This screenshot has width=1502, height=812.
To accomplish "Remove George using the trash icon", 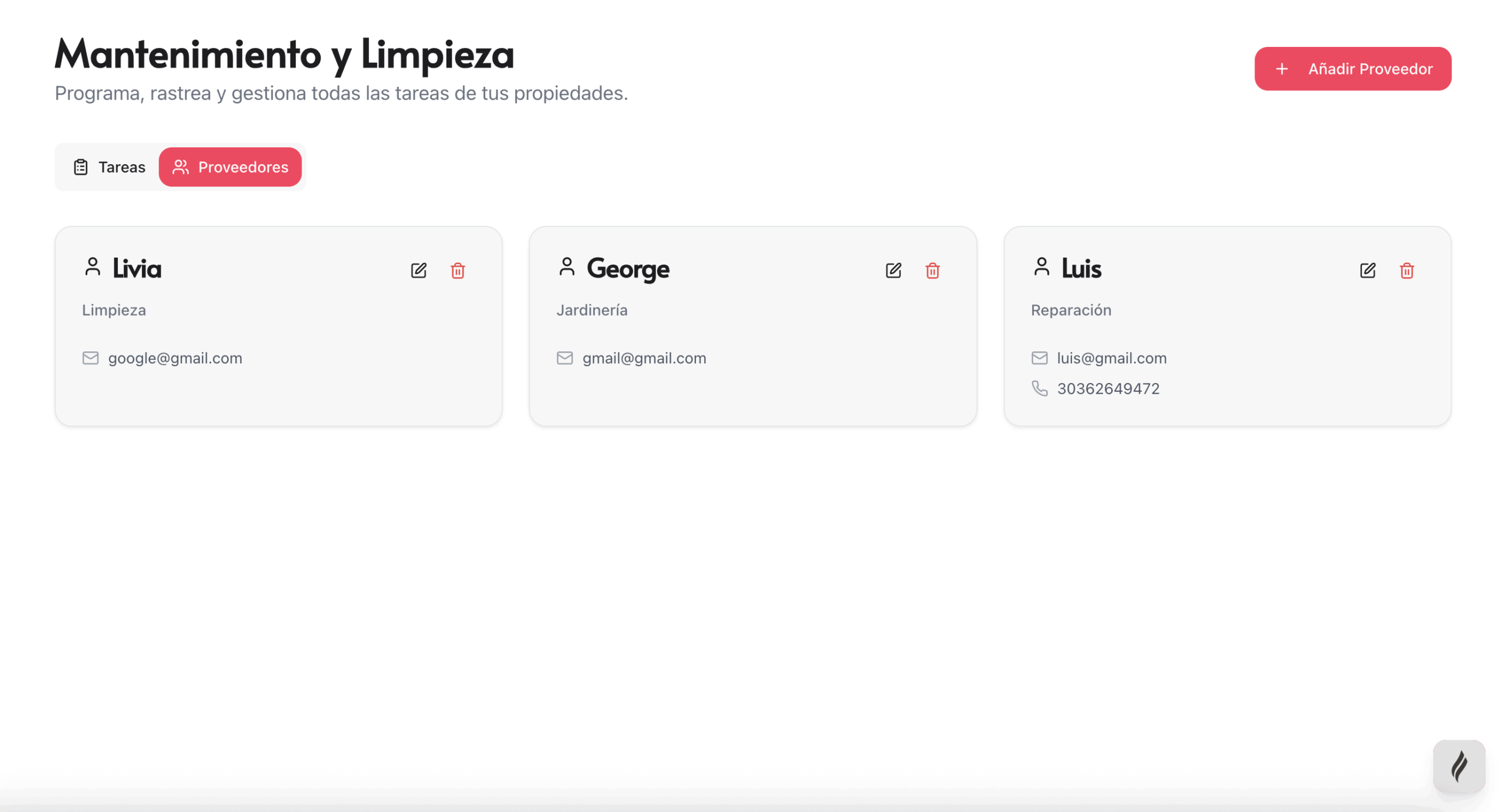I will (x=932, y=270).
